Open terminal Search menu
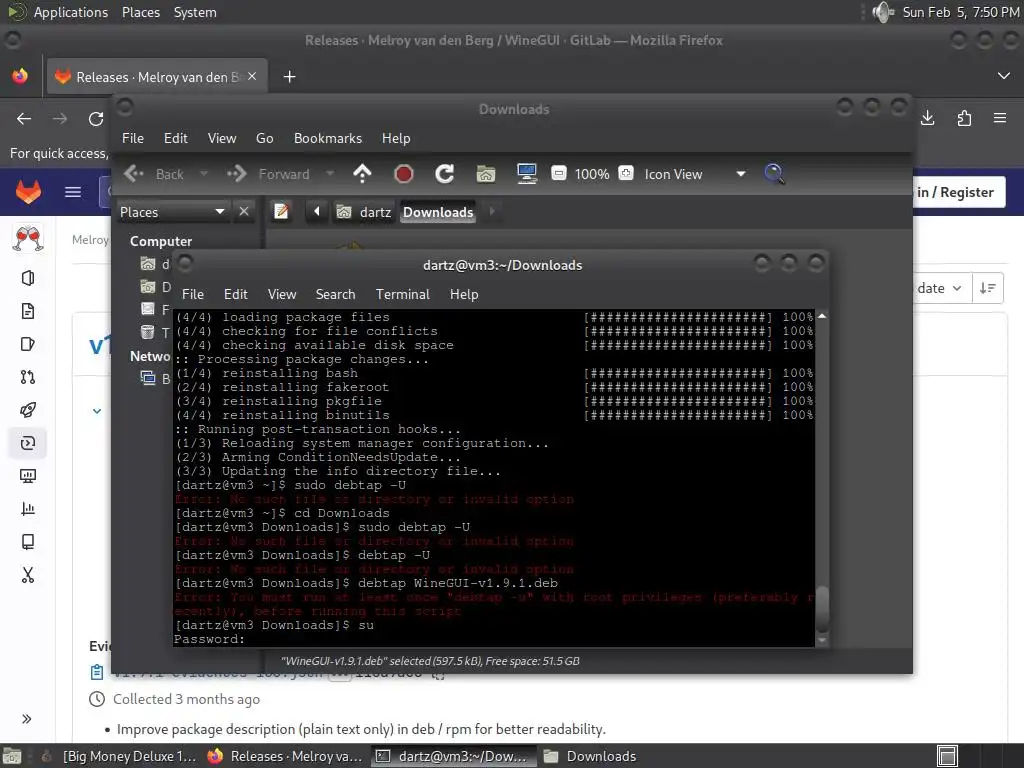This screenshot has width=1024, height=768. point(336,295)
